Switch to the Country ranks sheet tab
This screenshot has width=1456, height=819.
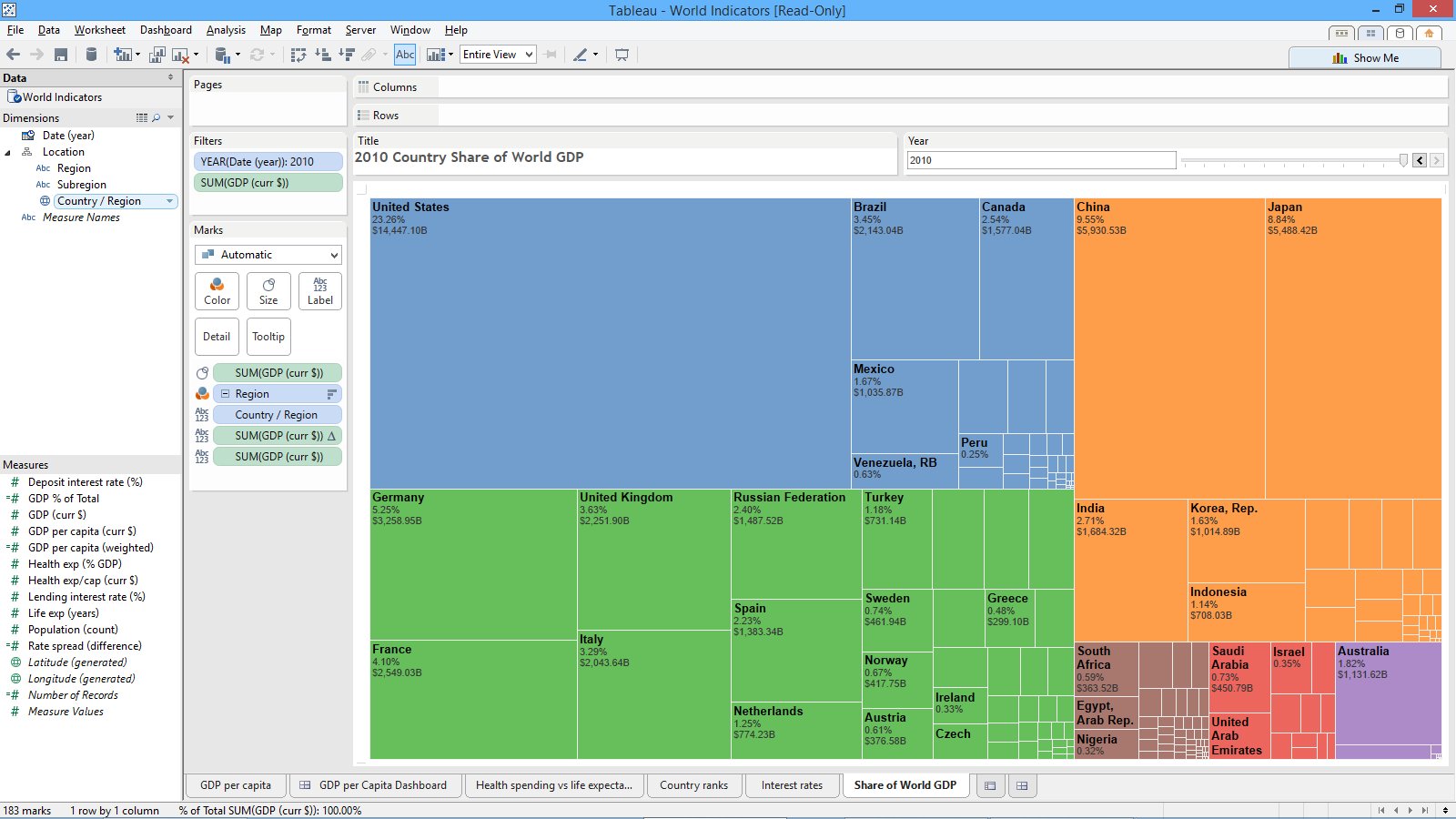click(x=693, y=785)
